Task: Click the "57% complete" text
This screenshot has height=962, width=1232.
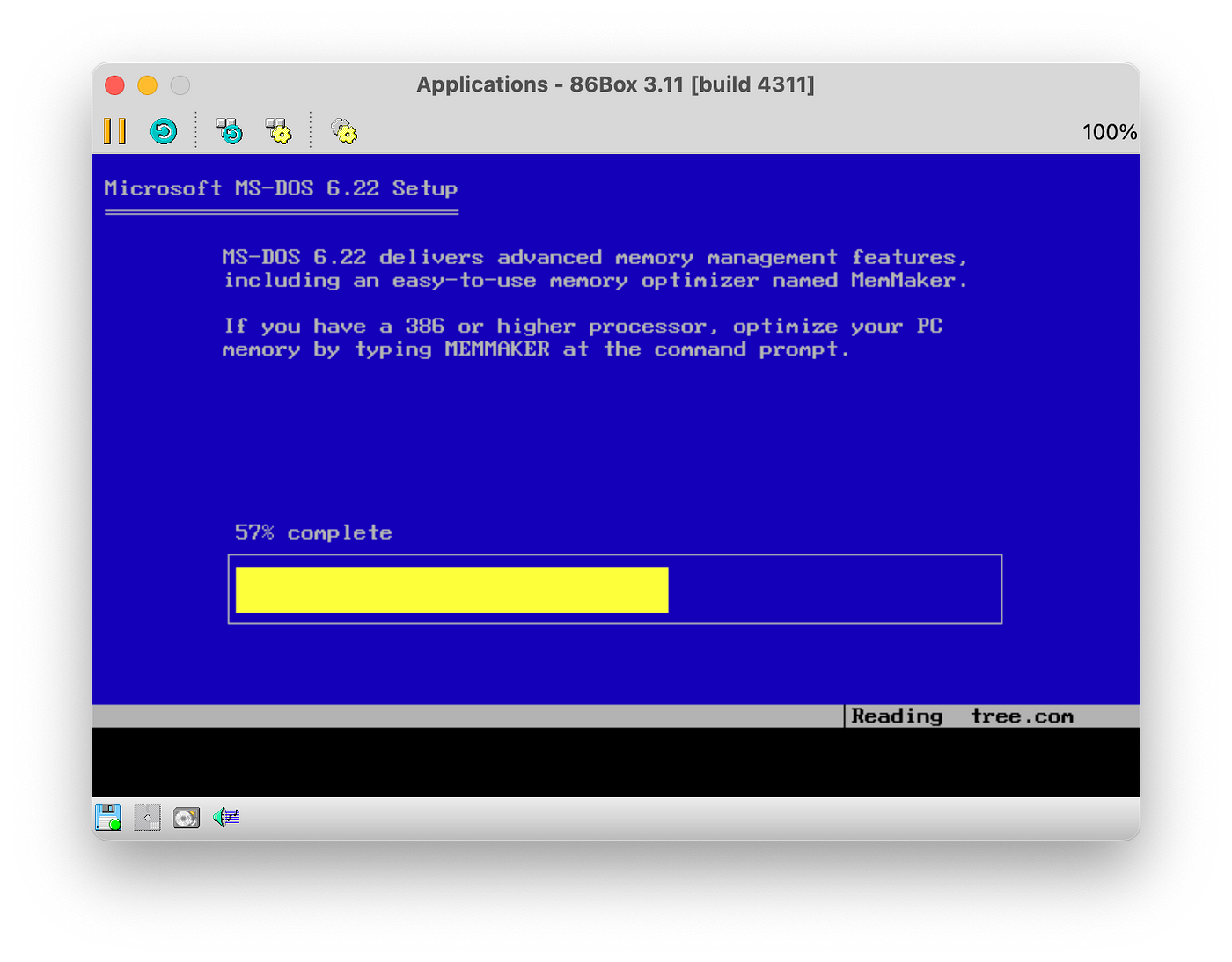Action: tap(313, 532)
